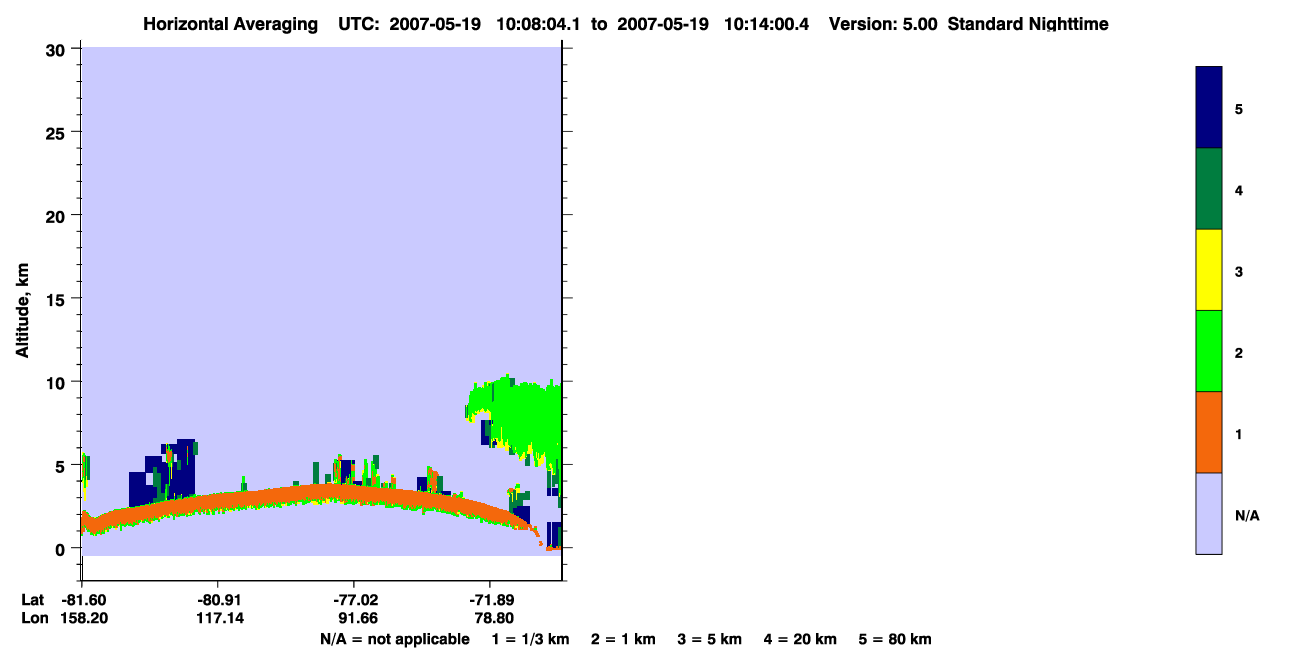Click the '5 = 80 km' legend entry

click(895, 639)
